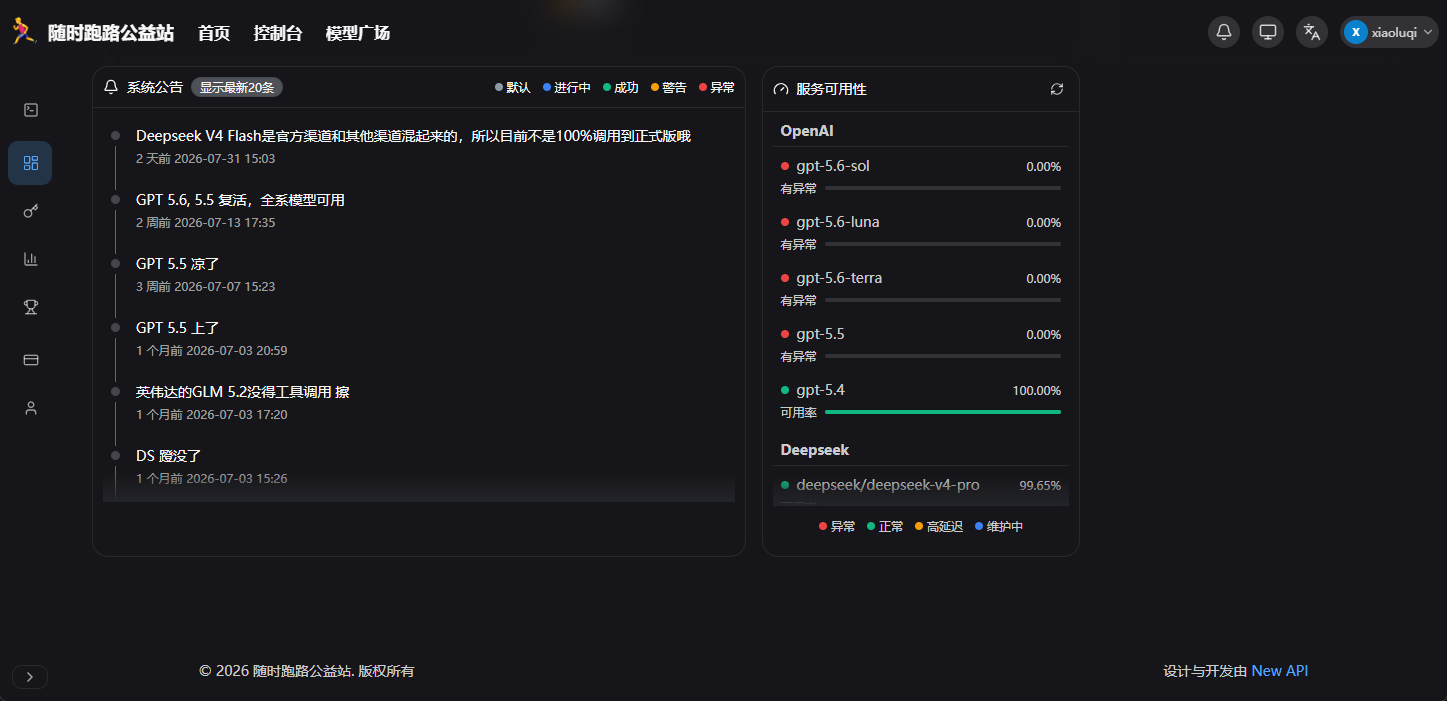
Task: Click the 维护中 status legend
Action: coord(999,526)
